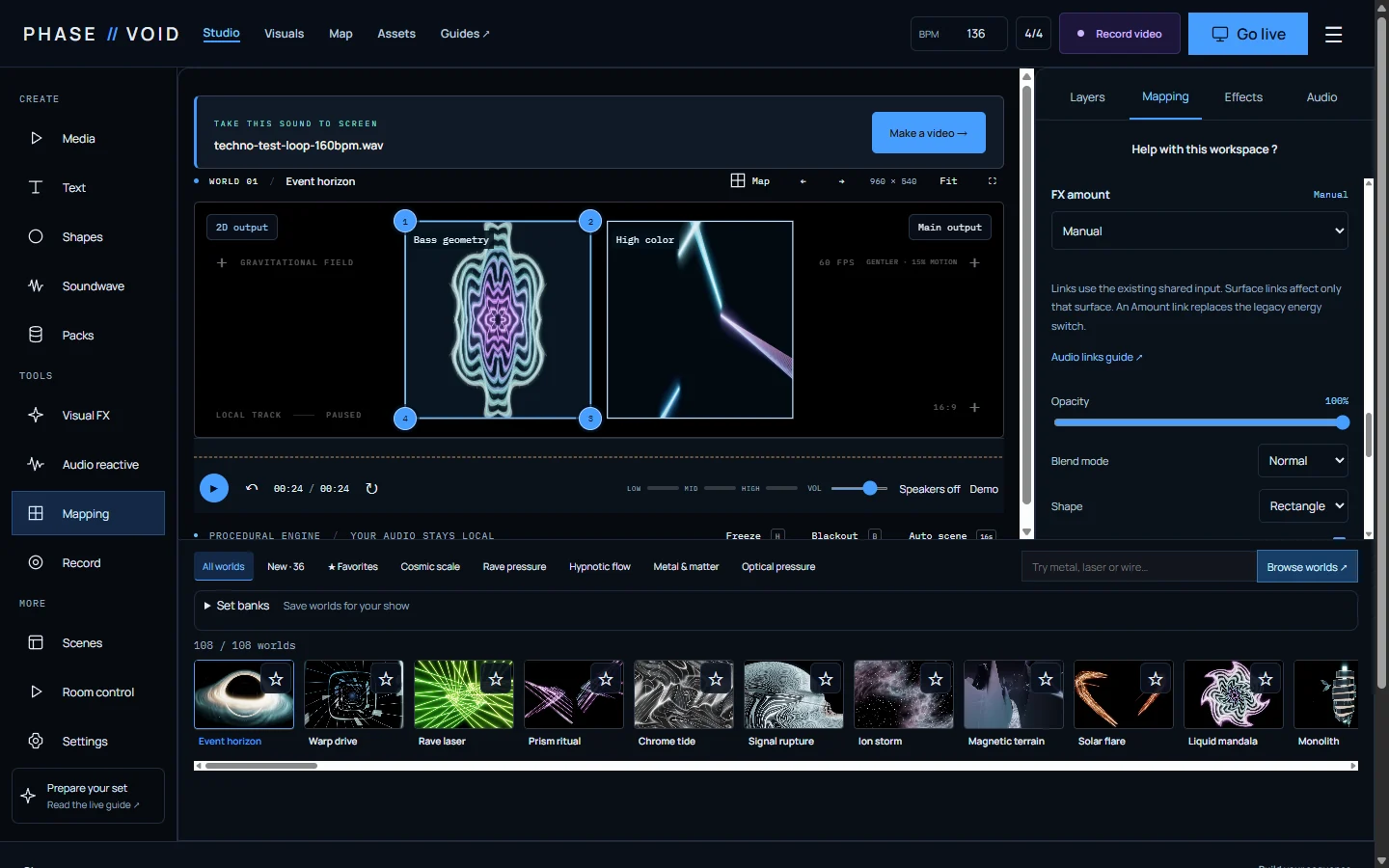Open the hamburger menu at top right

tap(1334, 35)
